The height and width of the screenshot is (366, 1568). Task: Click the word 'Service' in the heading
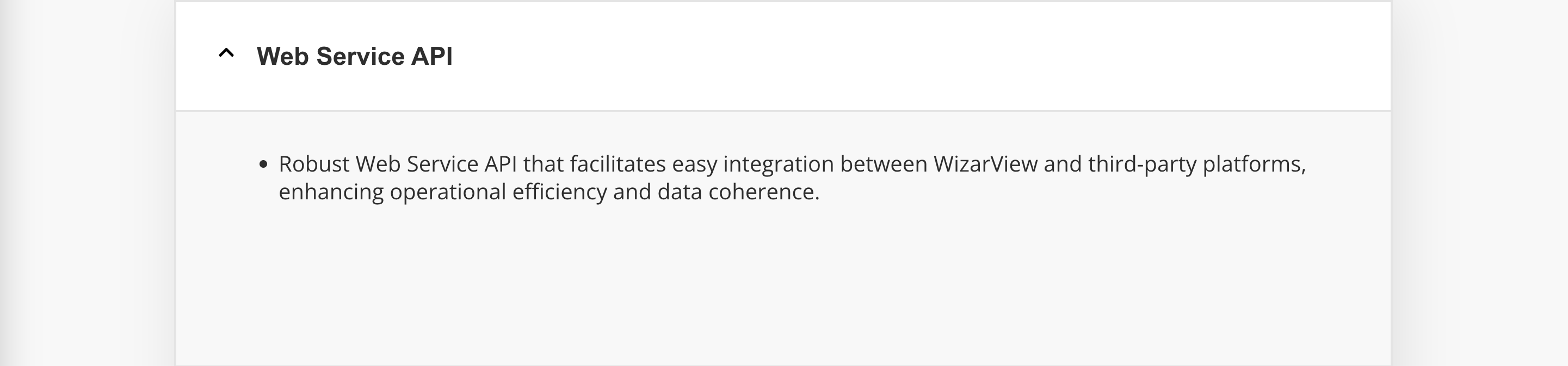tap(360, 56)
